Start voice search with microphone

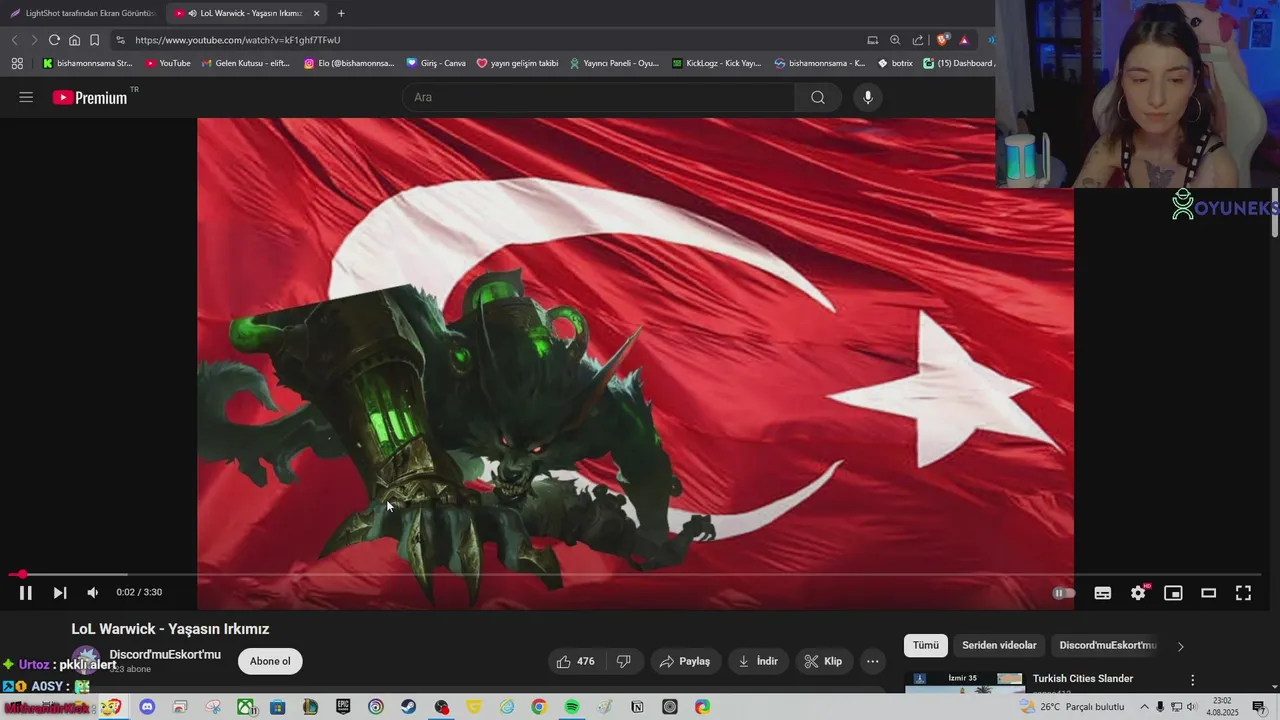coord(868,97)
